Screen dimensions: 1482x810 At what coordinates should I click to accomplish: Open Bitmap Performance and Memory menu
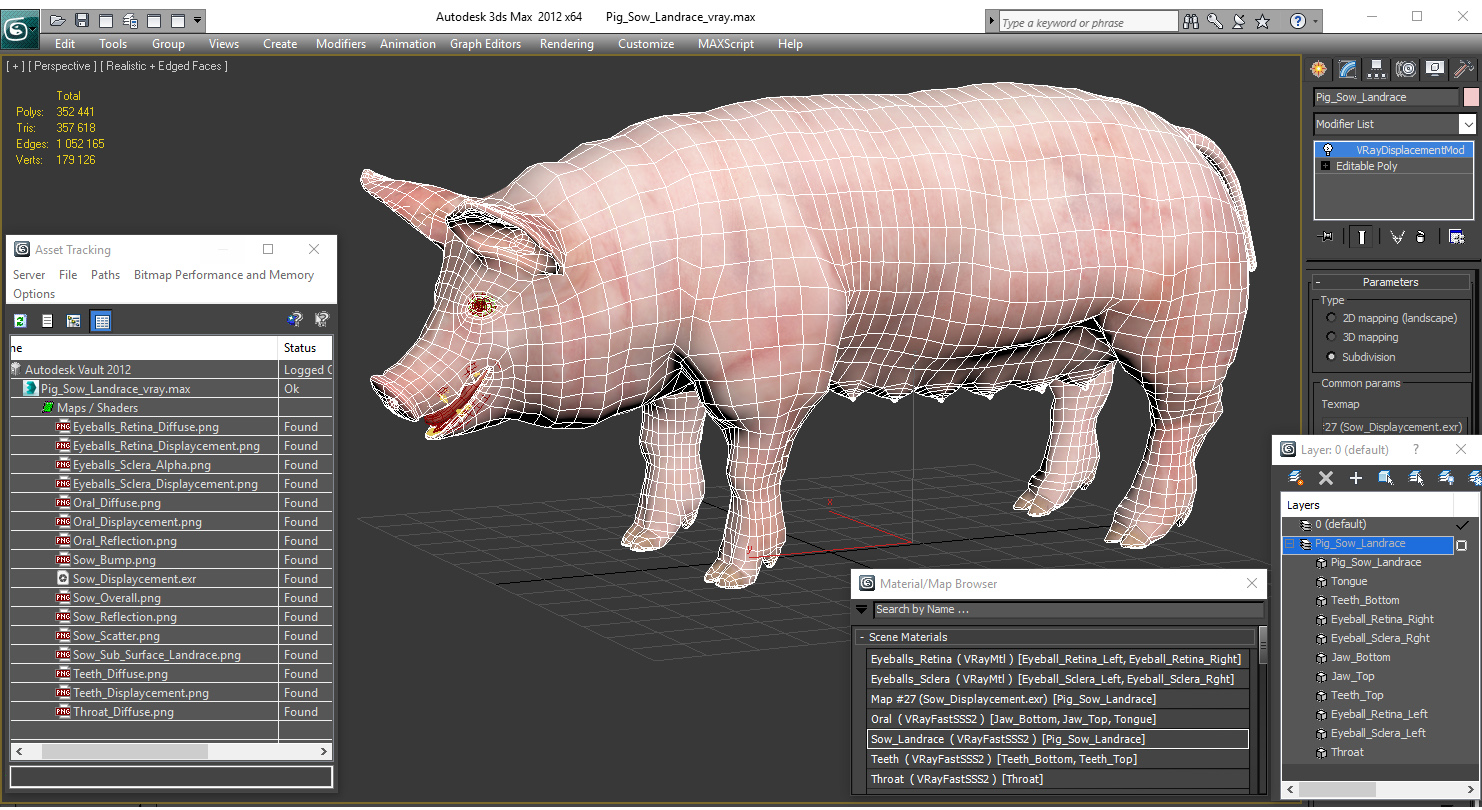(x=224, y=275)
